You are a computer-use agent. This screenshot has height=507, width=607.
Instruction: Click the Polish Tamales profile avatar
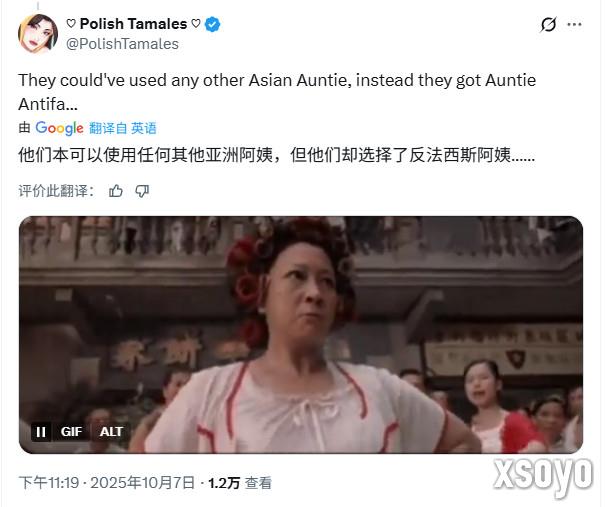(38, 34)
